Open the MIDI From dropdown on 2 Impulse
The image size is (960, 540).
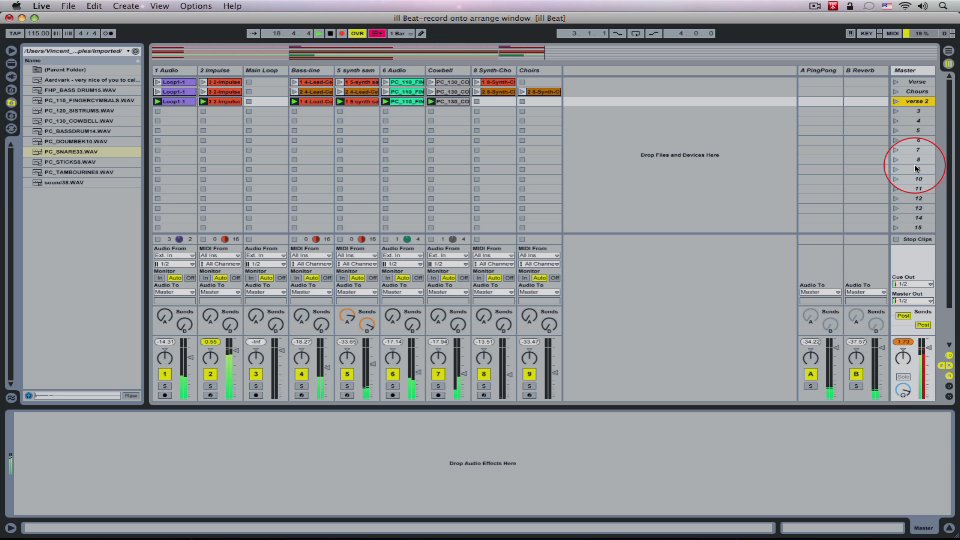(x=220, y=255)
